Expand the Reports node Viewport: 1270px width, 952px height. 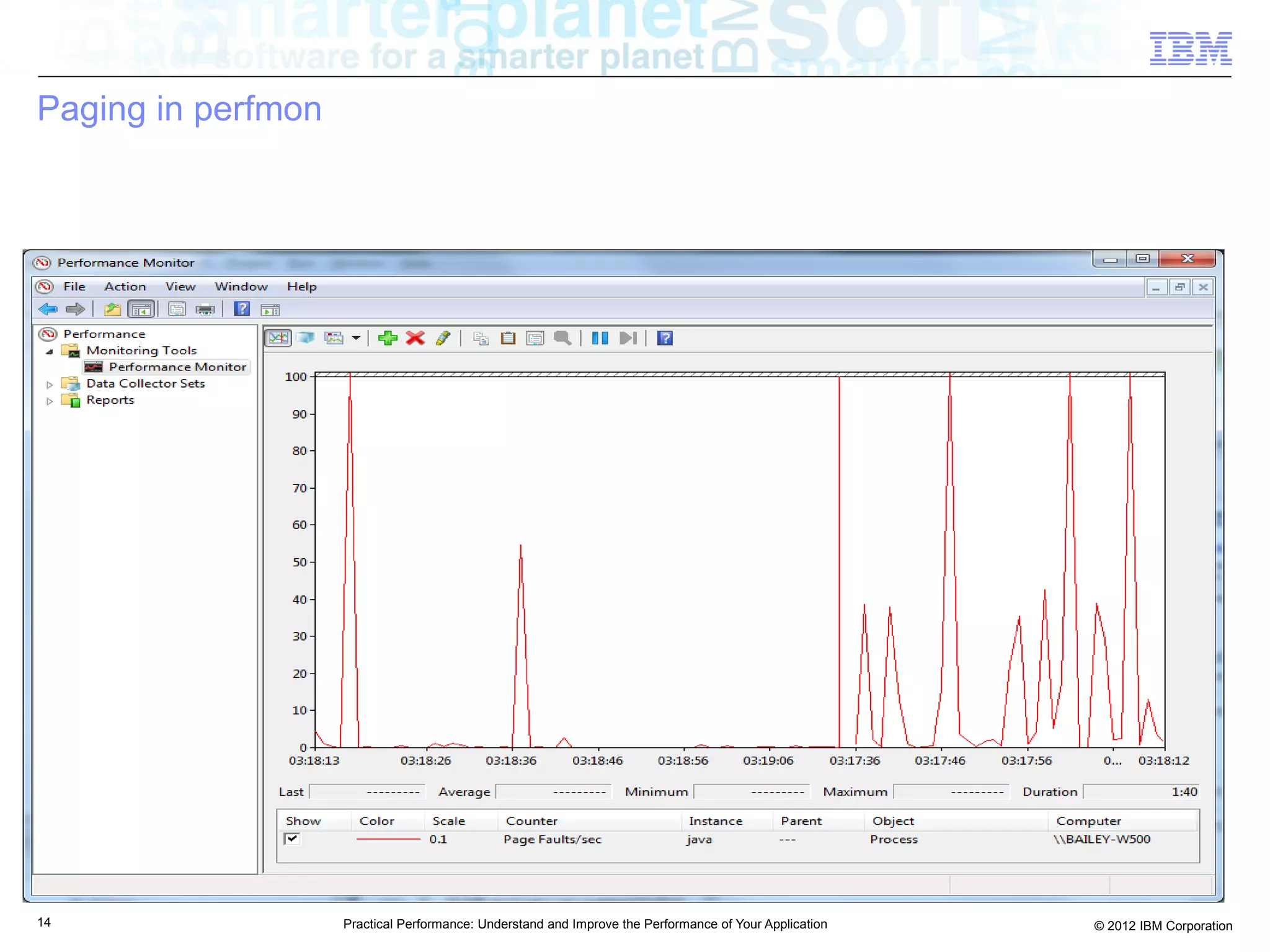pos(50,401)
